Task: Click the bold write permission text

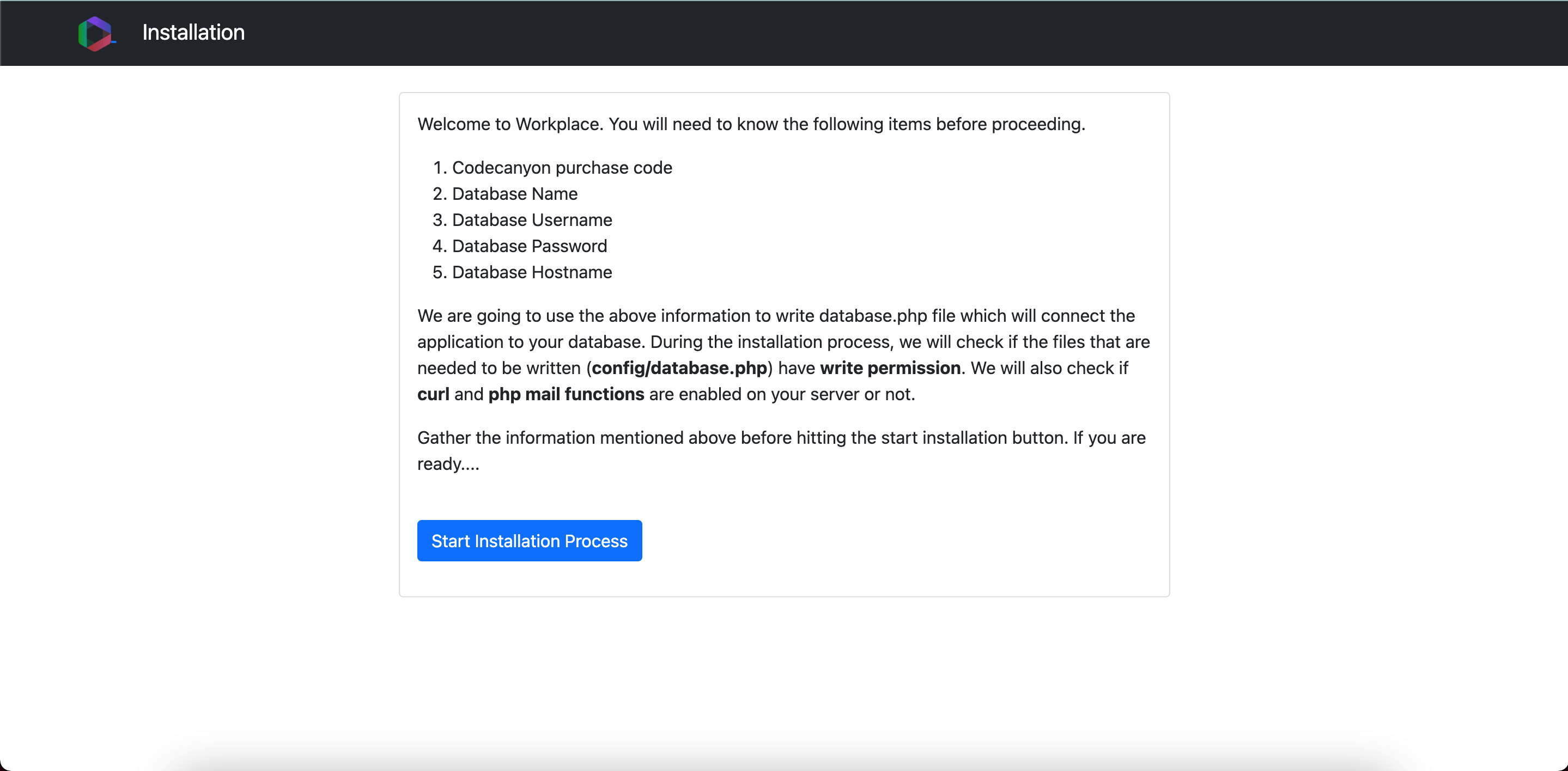Action: (x=890, y=368)
